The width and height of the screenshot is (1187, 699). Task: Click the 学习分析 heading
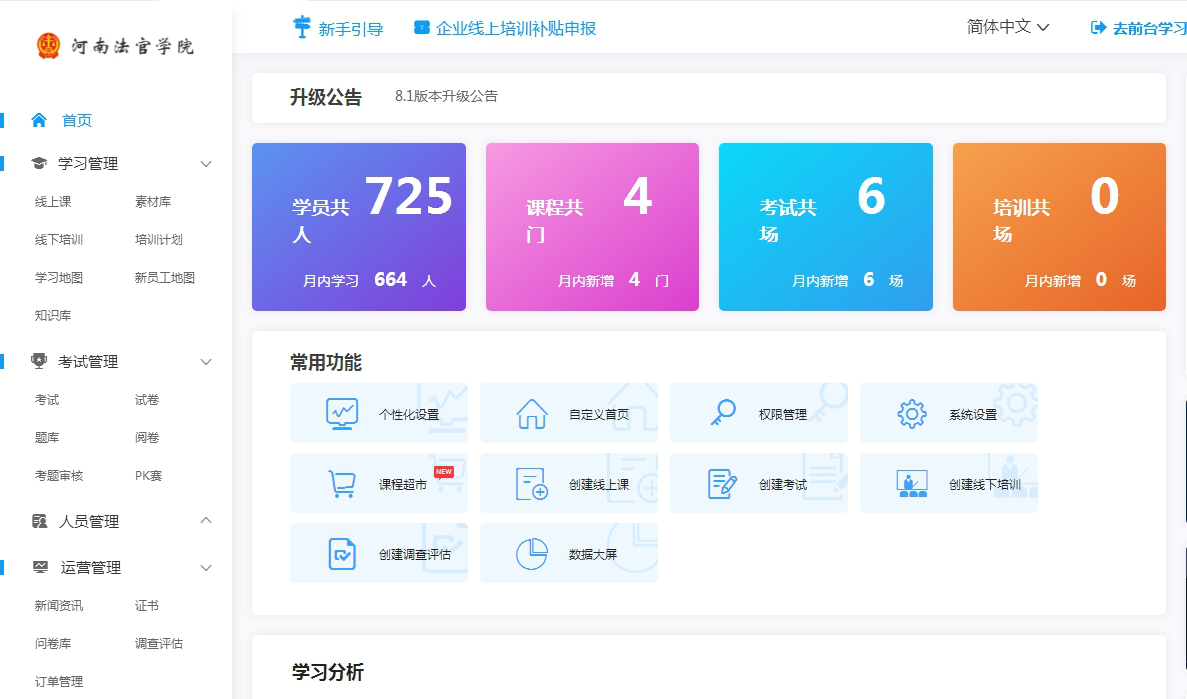pos(327,672)
